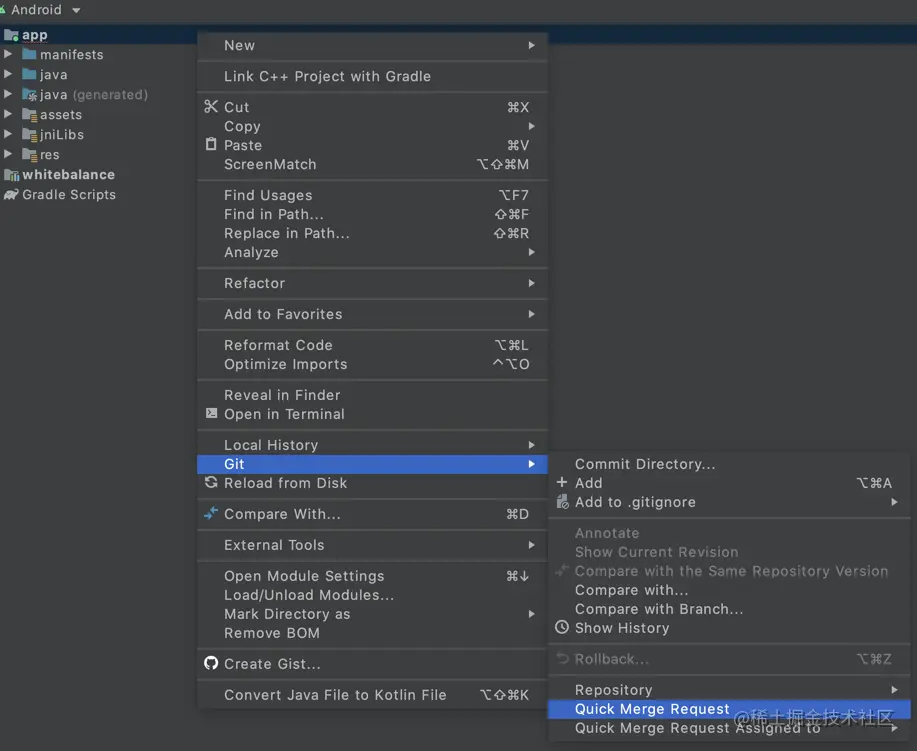Click the Cut scissors icon
Image resolution: width=917 pixels, height=751 pixels.
[x=211, y=106]
